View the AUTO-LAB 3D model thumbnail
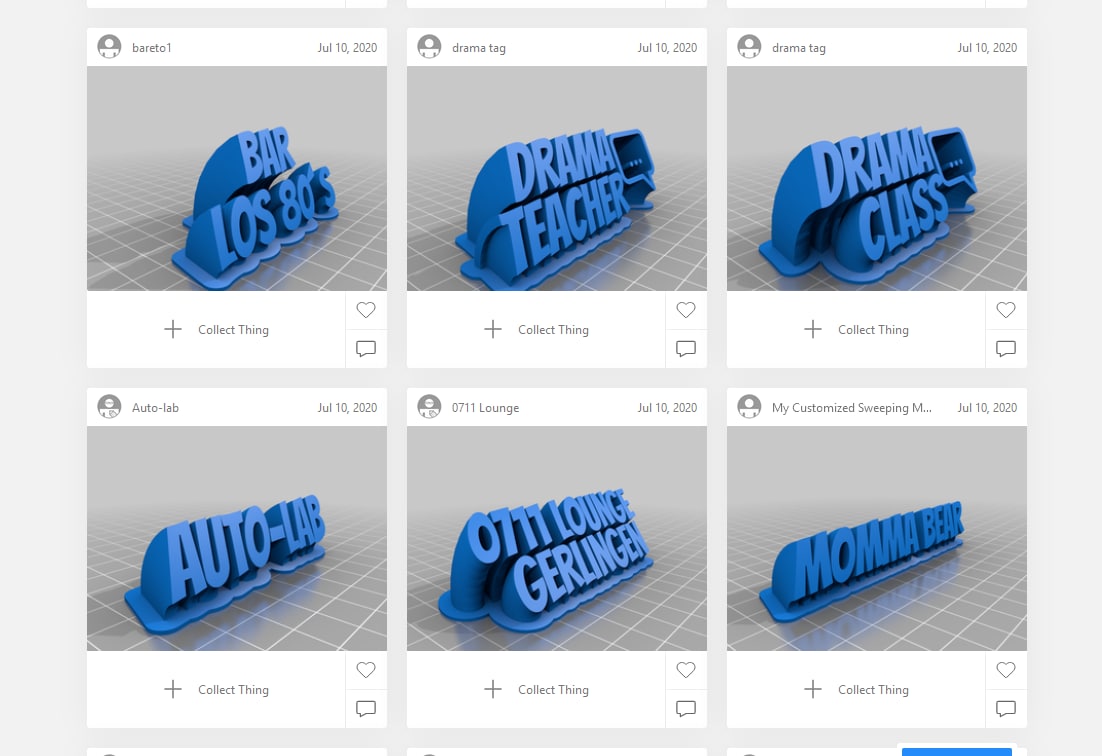 (x=237, y=538)
